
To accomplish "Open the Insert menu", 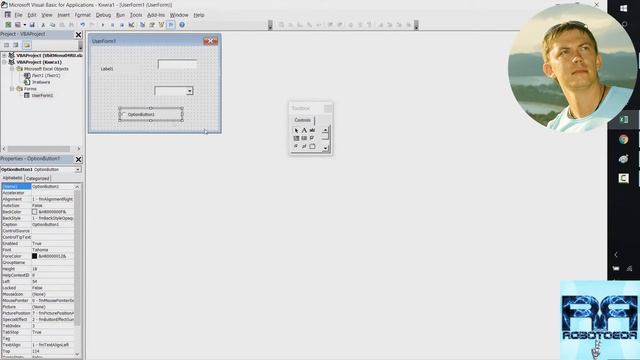I will (x=63, y=15).
